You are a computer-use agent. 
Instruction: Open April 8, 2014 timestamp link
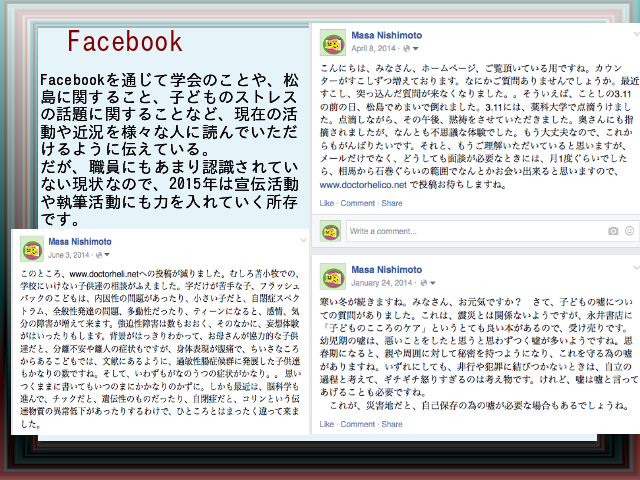[373, 48]
